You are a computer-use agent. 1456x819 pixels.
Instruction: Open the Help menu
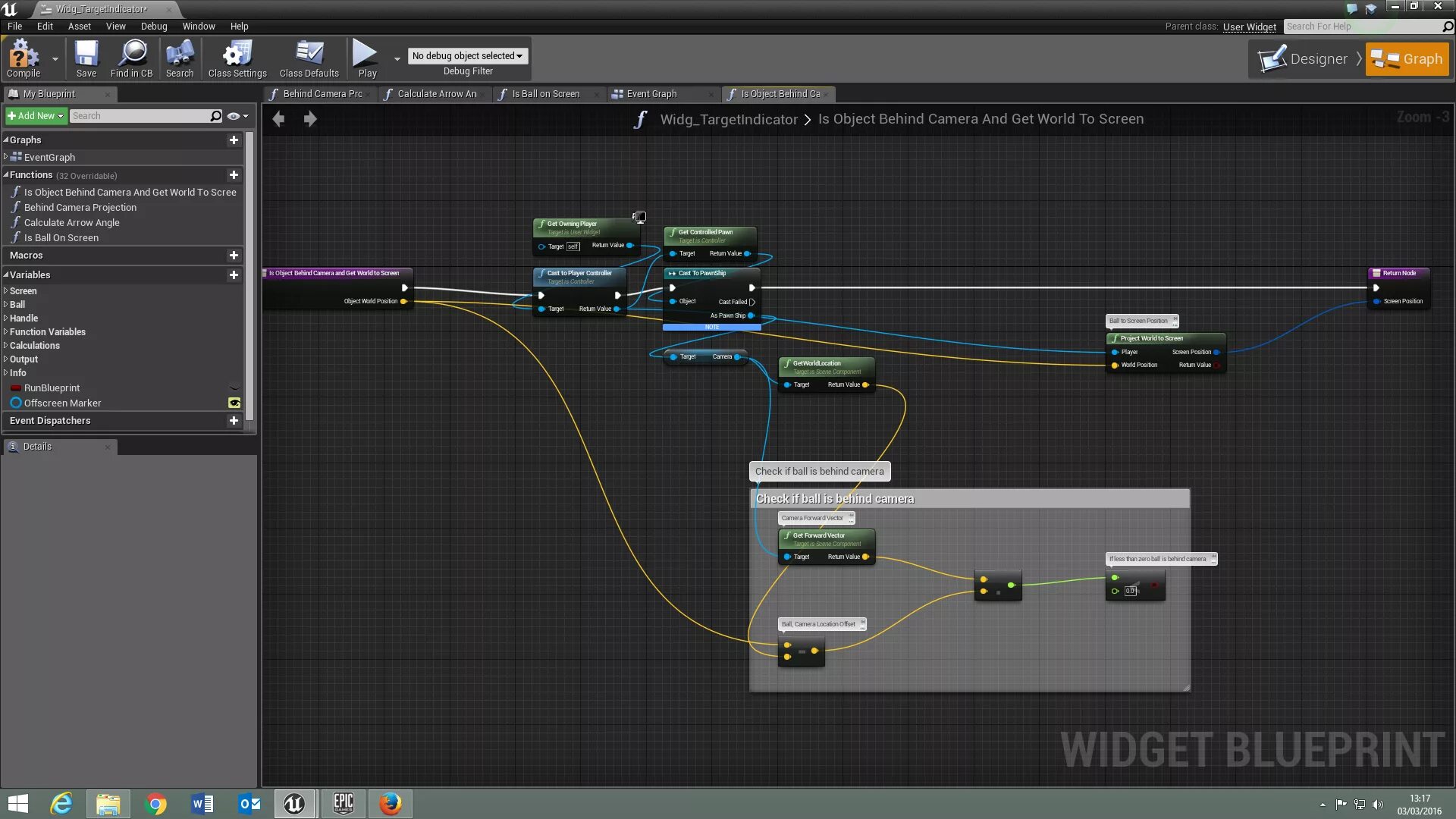point(239,26)
